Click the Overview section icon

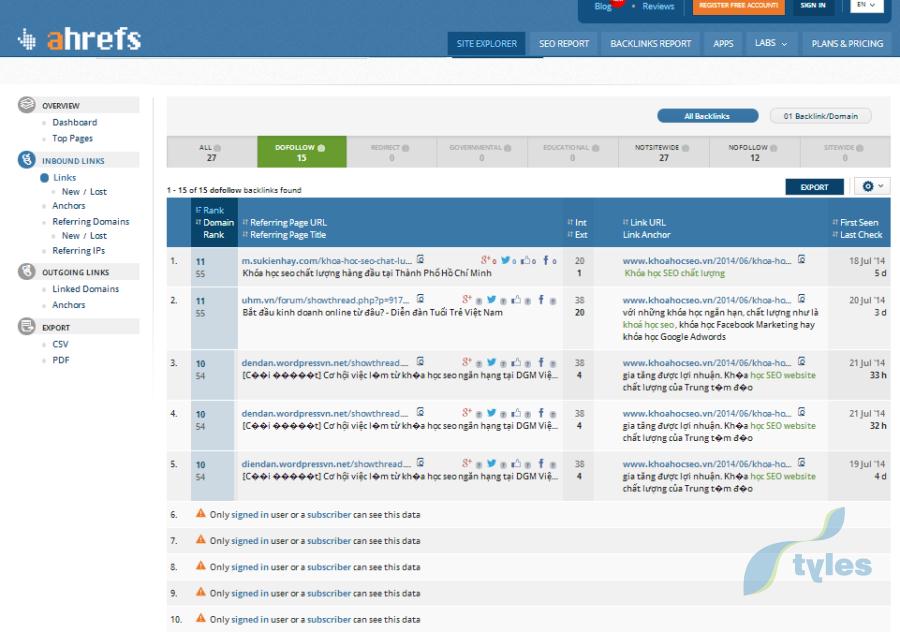[26, 104]
